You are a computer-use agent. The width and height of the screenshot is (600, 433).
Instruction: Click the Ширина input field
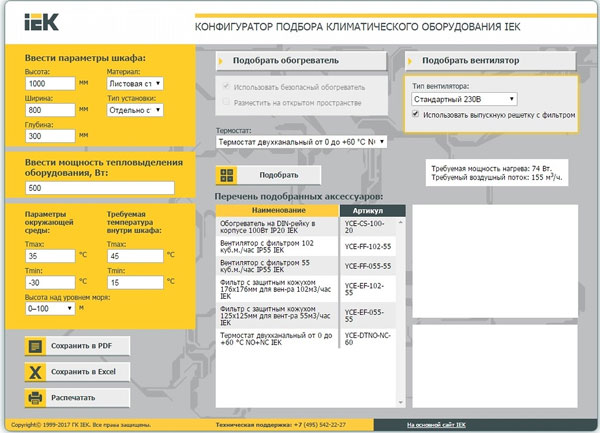point(50,110)
